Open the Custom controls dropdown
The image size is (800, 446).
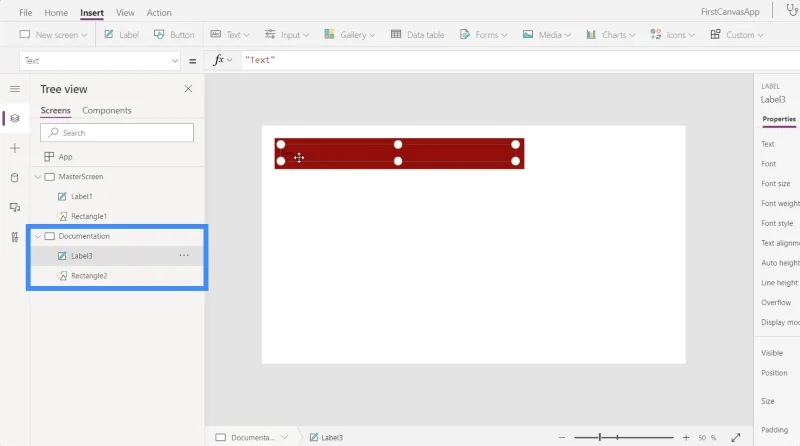[x=736, y=35]
